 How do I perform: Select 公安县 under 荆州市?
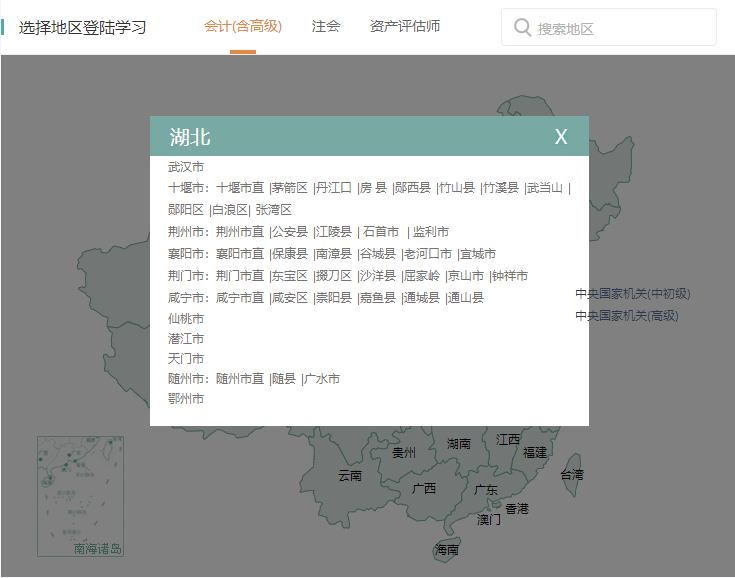pos(290,232)
